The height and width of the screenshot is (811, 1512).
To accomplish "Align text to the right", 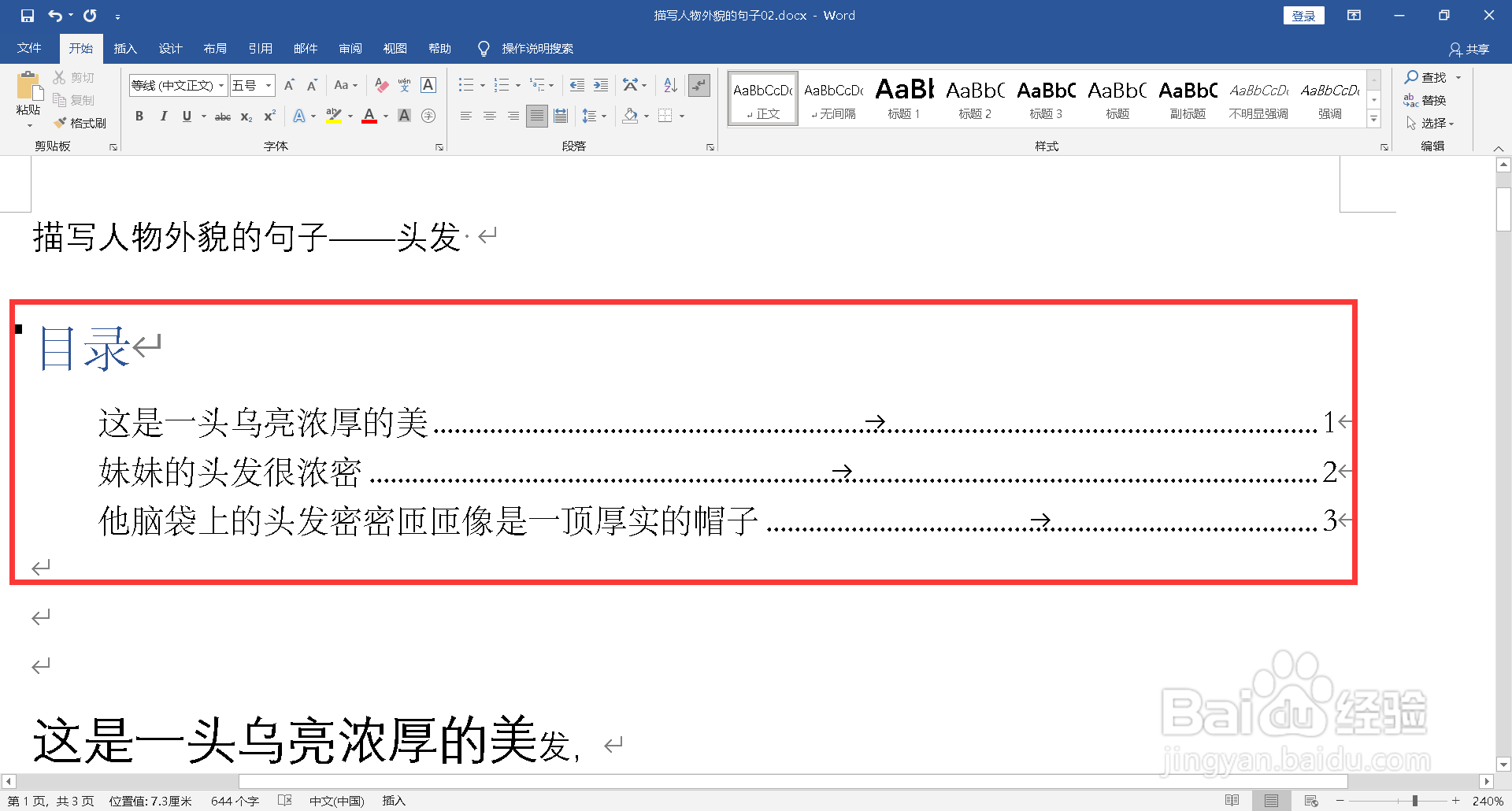I will tap(513, 116).
